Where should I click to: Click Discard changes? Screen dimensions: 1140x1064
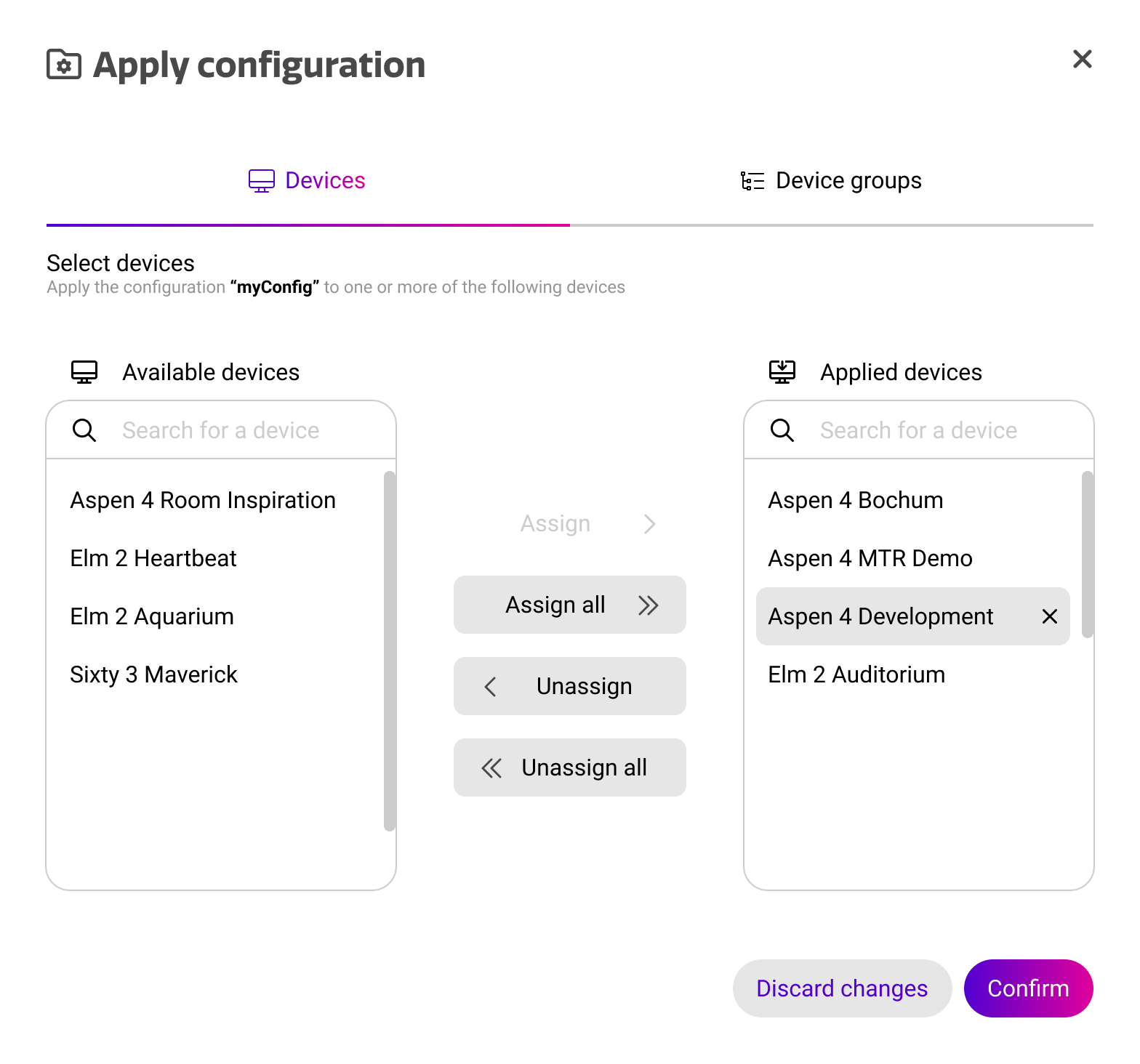(x=842, y=988)
